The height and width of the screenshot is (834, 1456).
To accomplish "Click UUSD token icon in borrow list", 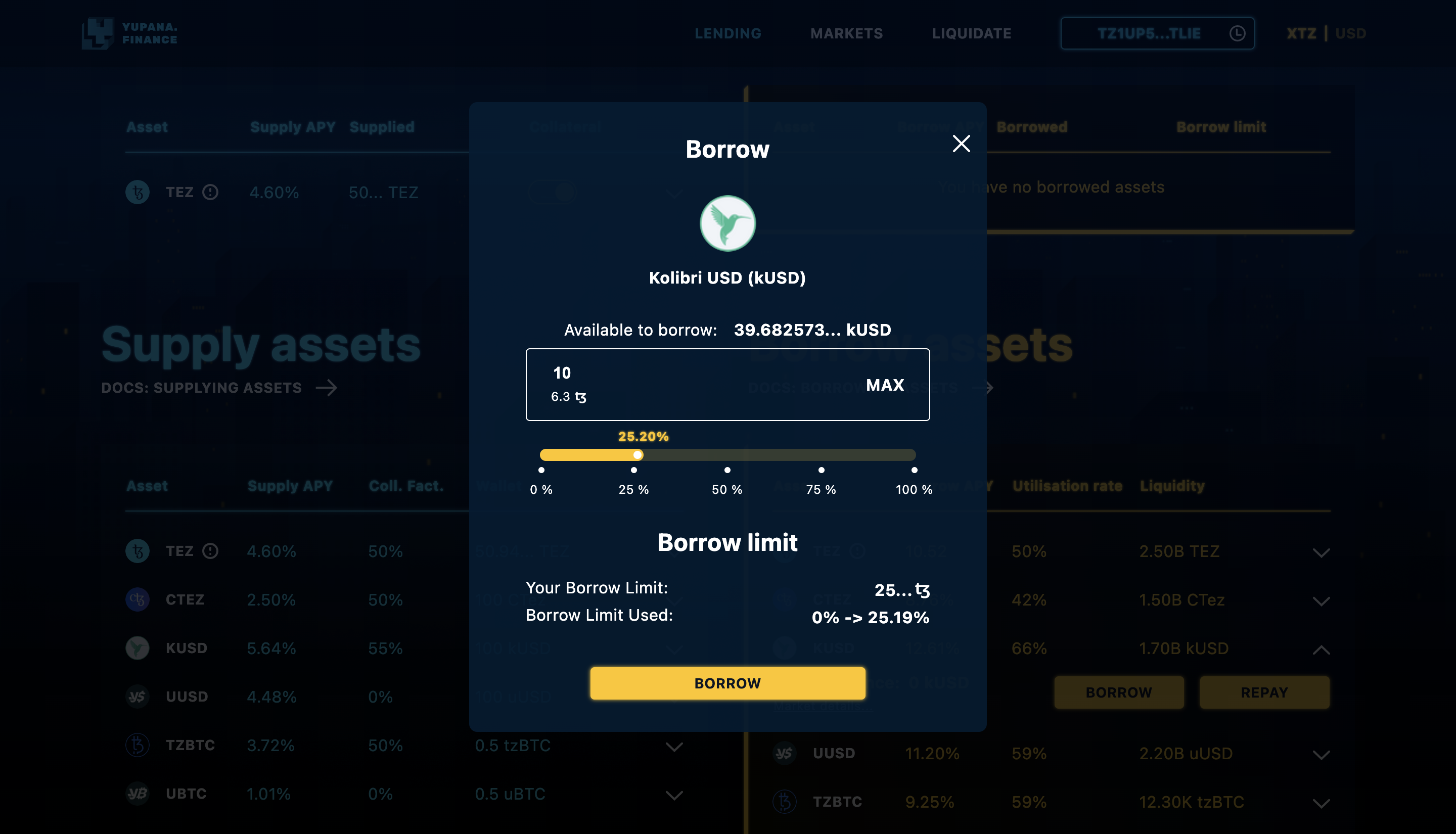I will point(784,753).
